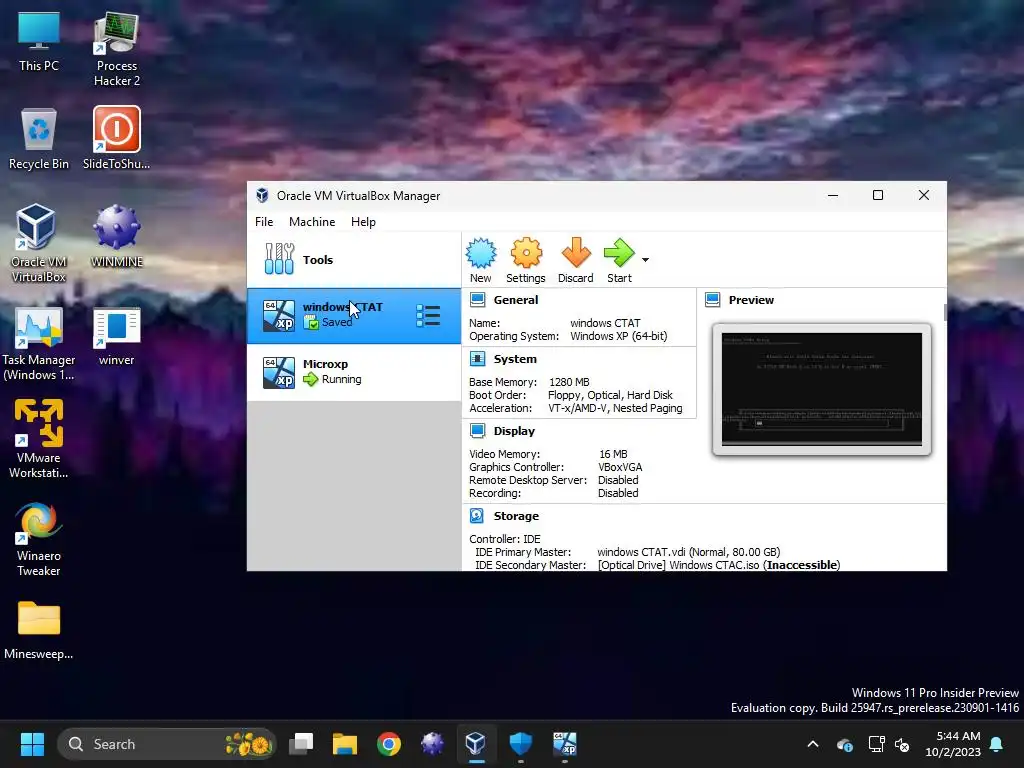1024x768 pixels.
Task: Open the Start button dropdown arrow
Action: pos(645,260)
